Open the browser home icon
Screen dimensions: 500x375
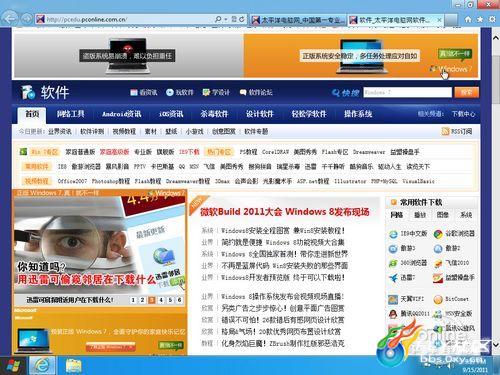pyautogui.click(x=468, y=19)
